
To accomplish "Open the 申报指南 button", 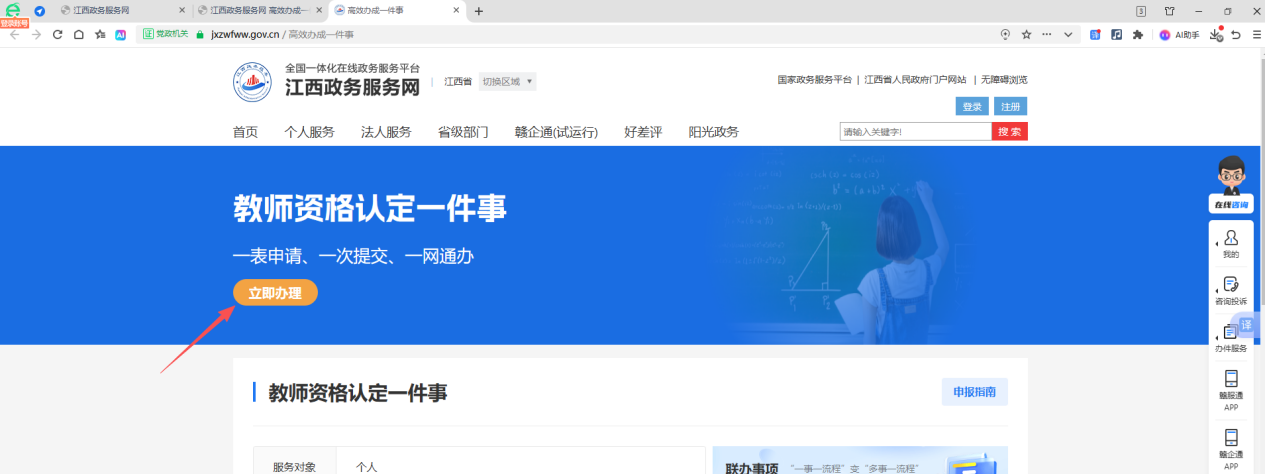I will pos(974,392).
